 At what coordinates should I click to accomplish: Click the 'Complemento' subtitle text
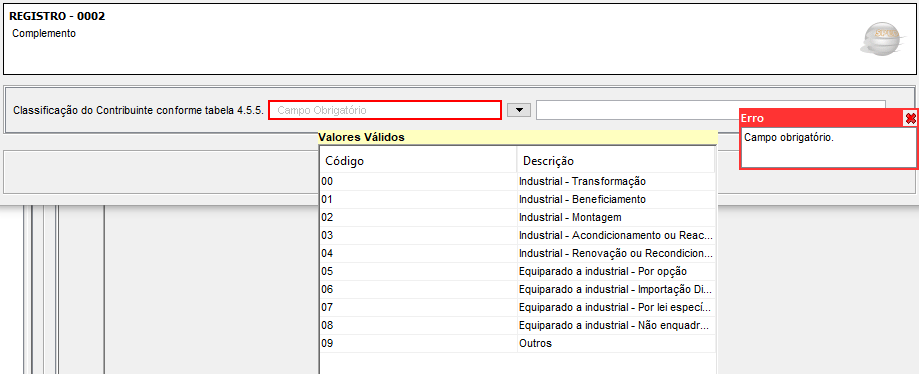[44, 33]
